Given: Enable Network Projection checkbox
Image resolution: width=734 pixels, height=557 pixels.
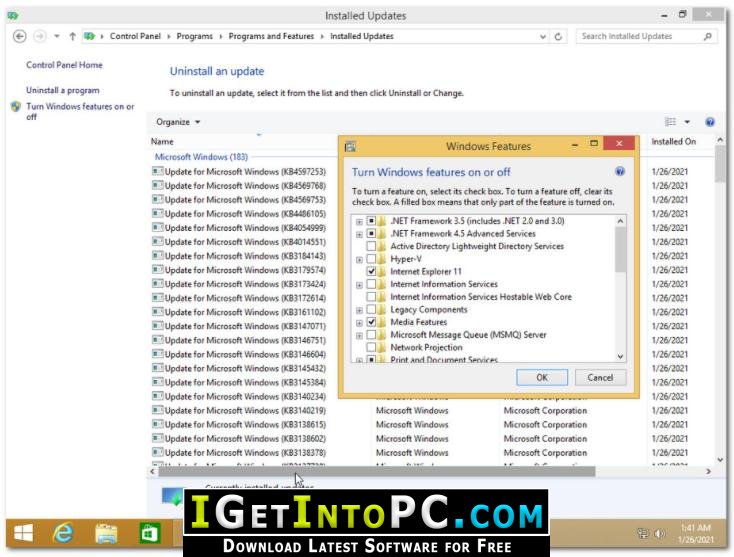Looking at the screenshot, I should click(371, 347).
